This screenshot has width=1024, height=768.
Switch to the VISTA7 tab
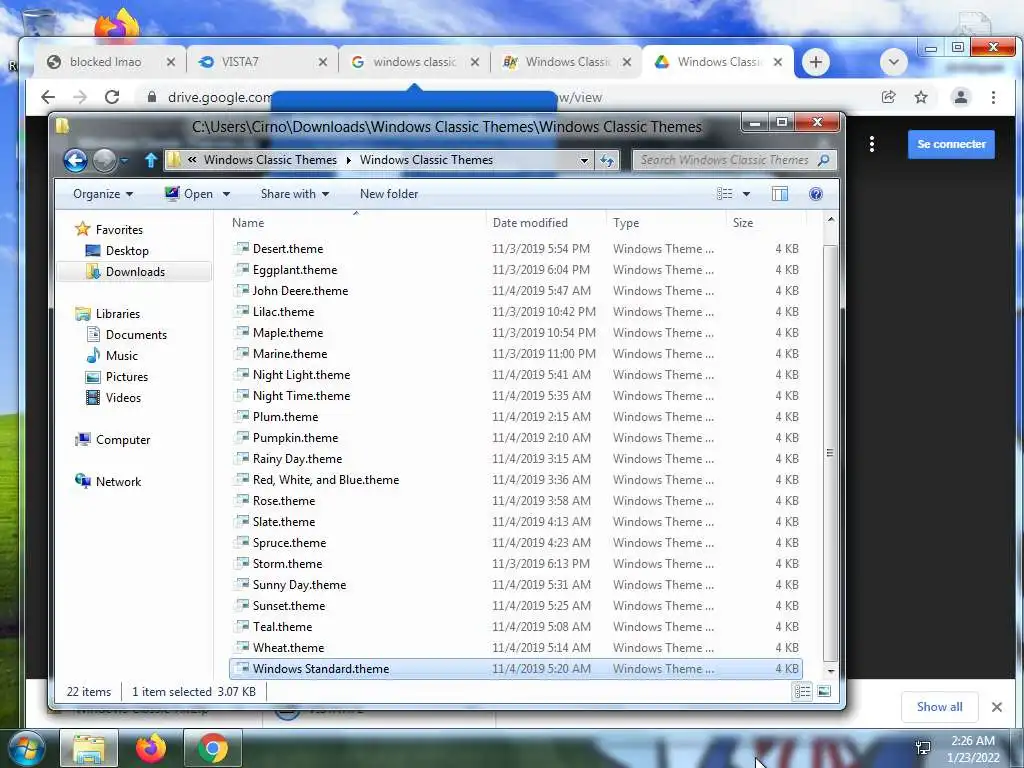coord(262,62)
